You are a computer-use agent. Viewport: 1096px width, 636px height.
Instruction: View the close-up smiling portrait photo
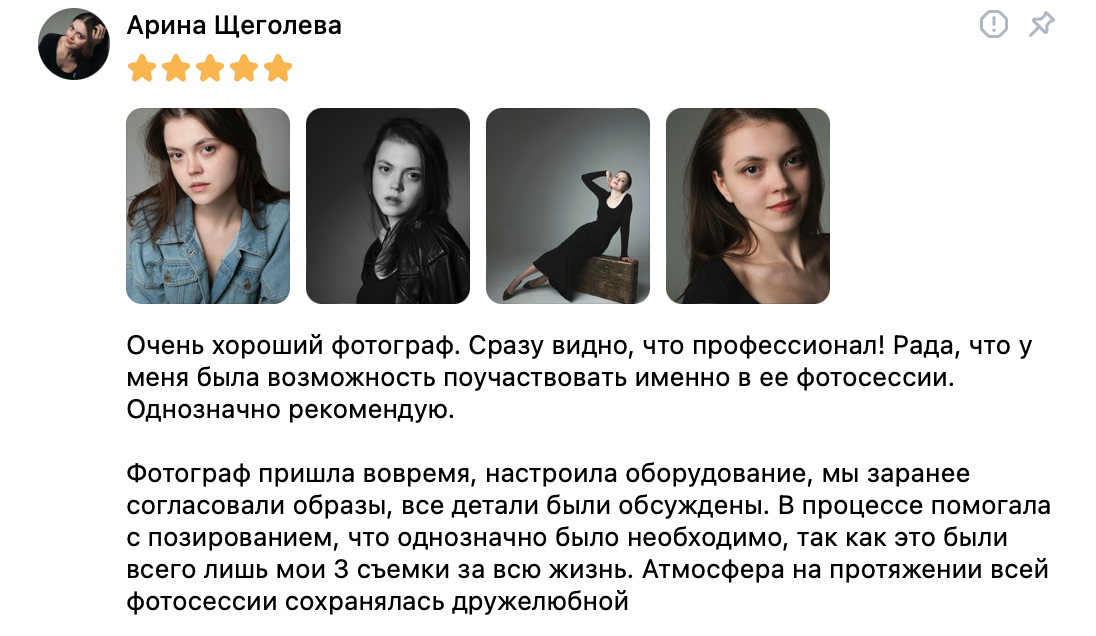pyautogui.click(x=748, y=205)
